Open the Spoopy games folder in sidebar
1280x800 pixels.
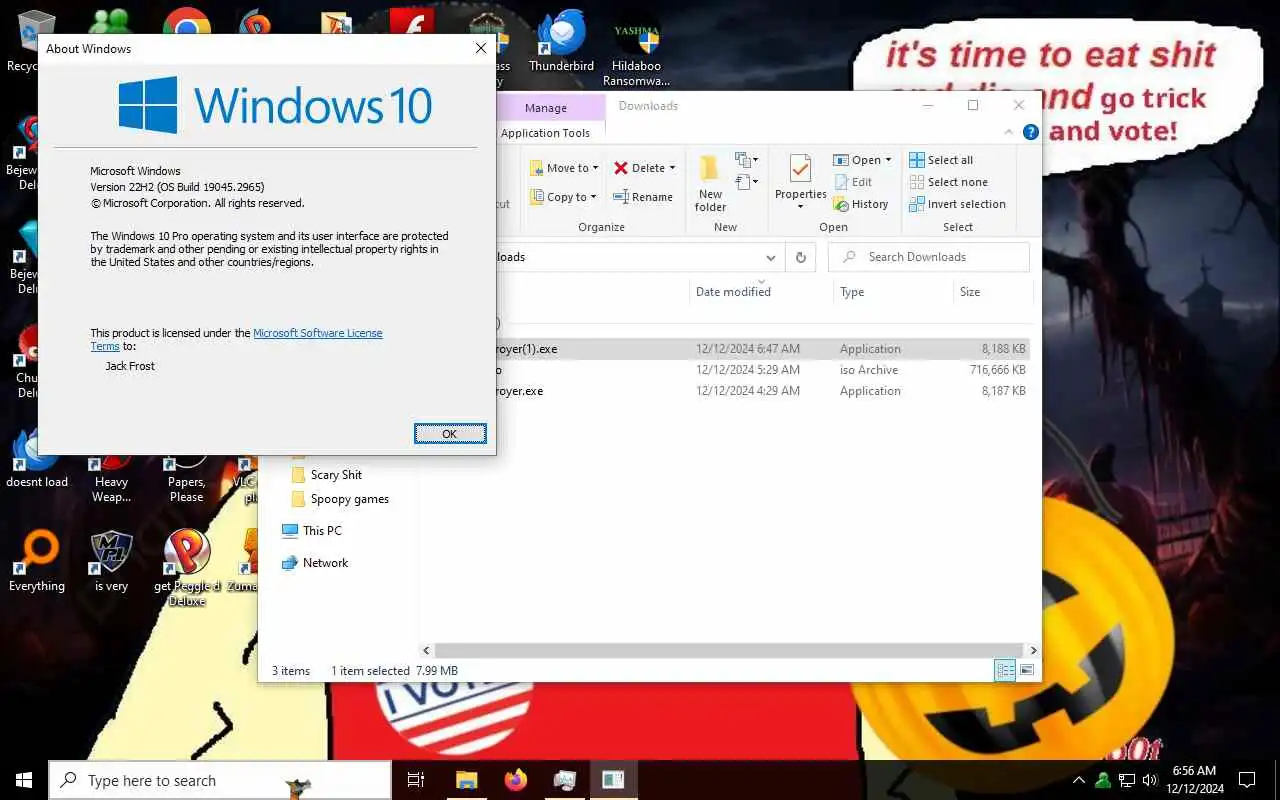coord(349,499)
